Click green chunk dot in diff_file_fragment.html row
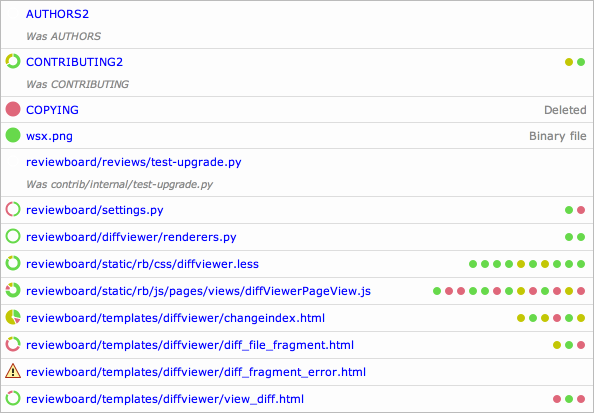 pos(569,345)
